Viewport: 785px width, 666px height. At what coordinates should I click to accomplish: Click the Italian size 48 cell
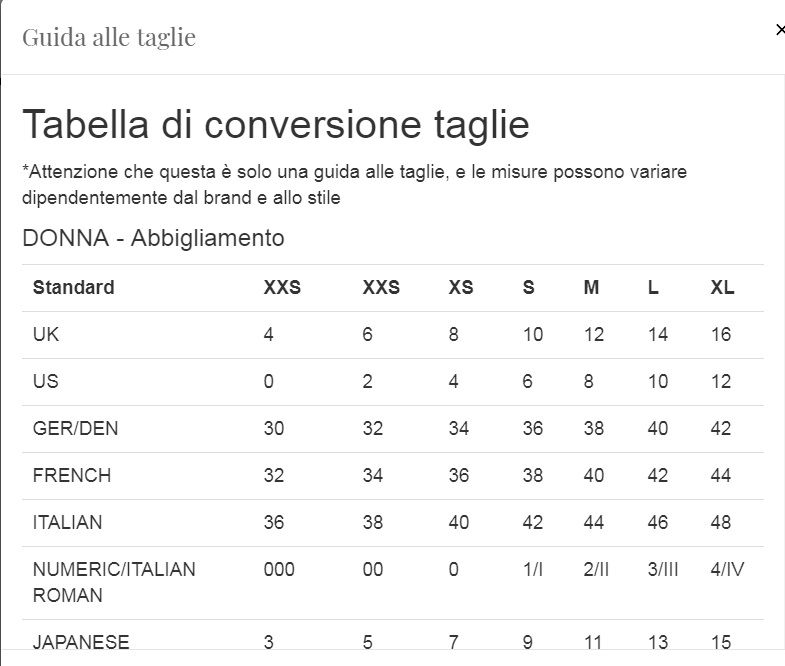tap(721, 522)
